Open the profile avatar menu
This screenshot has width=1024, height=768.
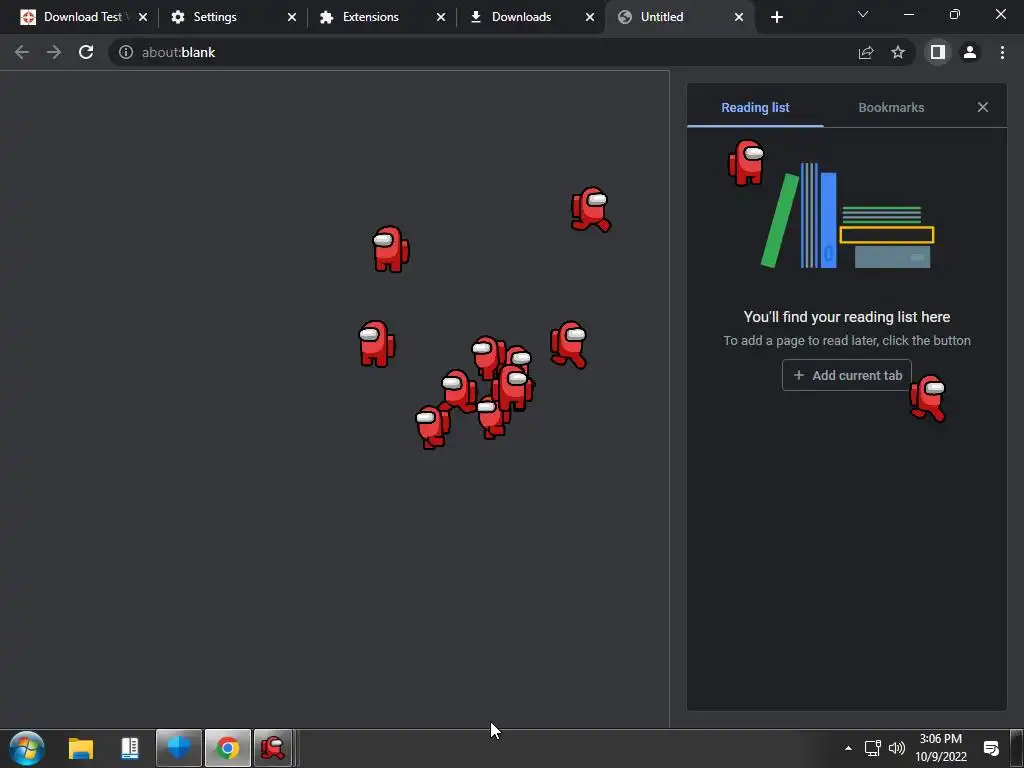pos(970,52)
